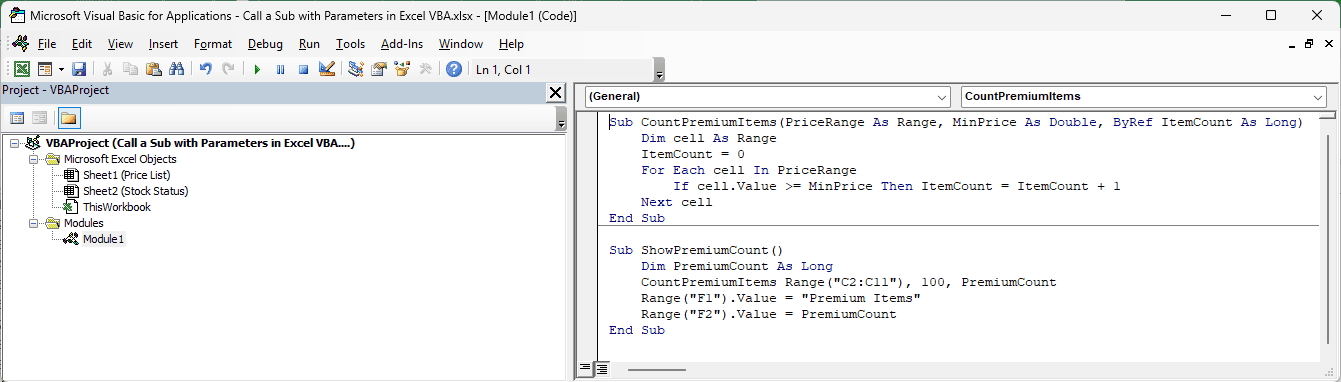Click the Break pause icon

[x=280, y=69]
